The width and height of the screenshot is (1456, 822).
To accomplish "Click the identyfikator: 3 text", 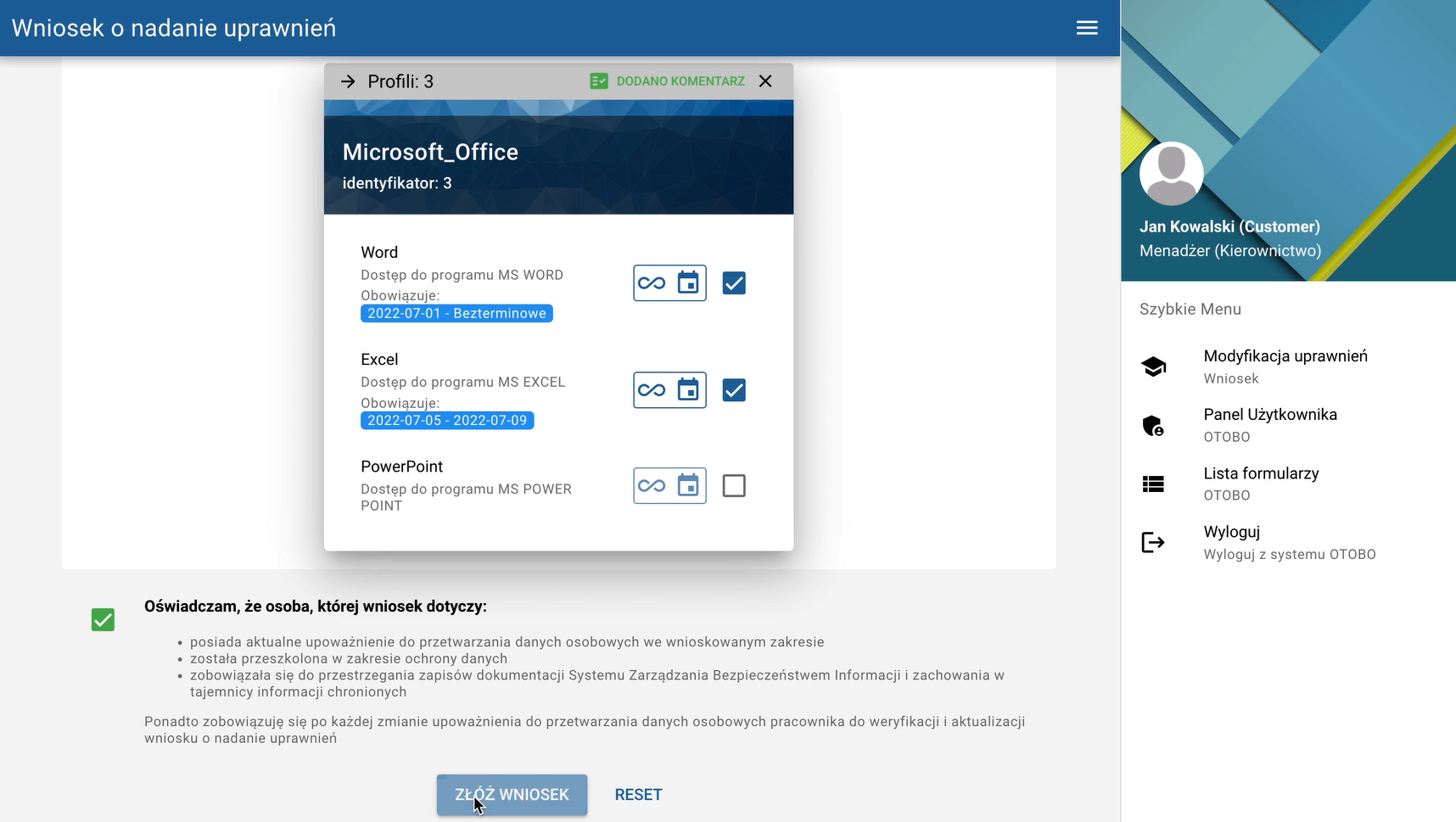I will 397,183.
